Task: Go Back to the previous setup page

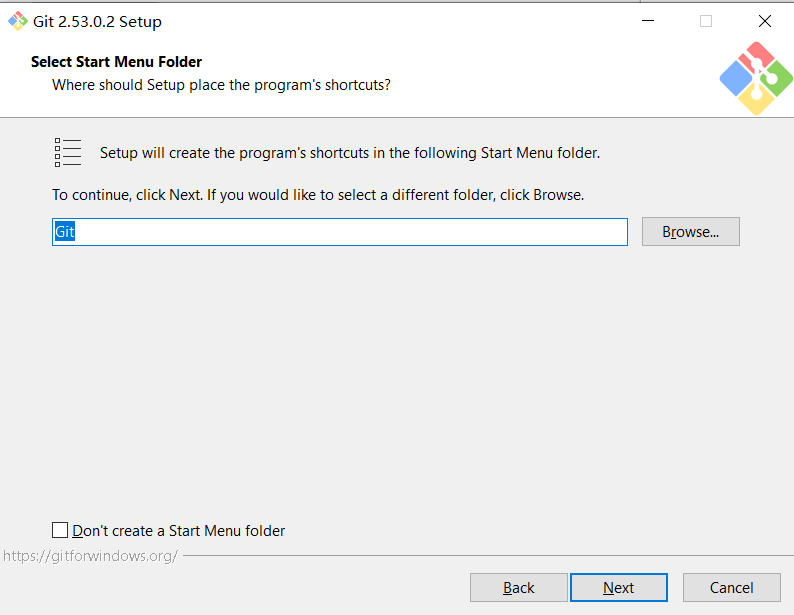Action: (x=518, y=588)
